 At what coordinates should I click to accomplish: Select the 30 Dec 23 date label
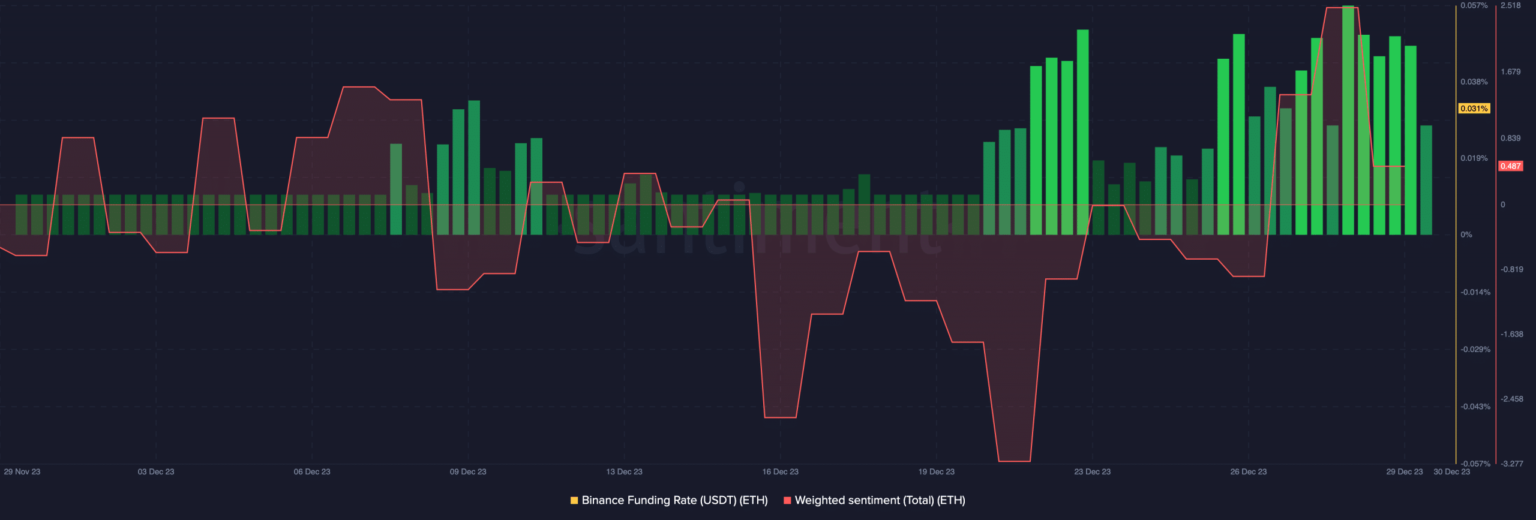[1452, 471]
